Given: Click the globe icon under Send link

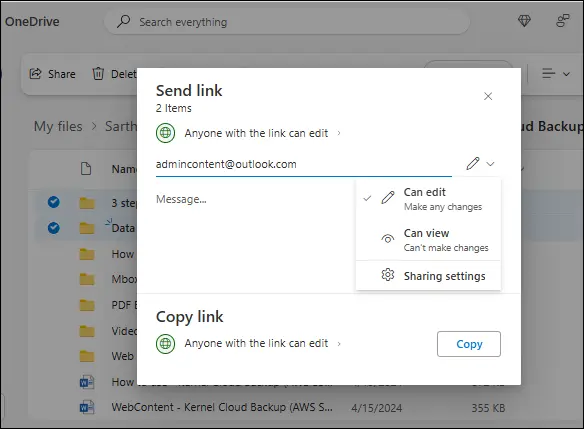Looking at the screenshot, I should point(165,133).
